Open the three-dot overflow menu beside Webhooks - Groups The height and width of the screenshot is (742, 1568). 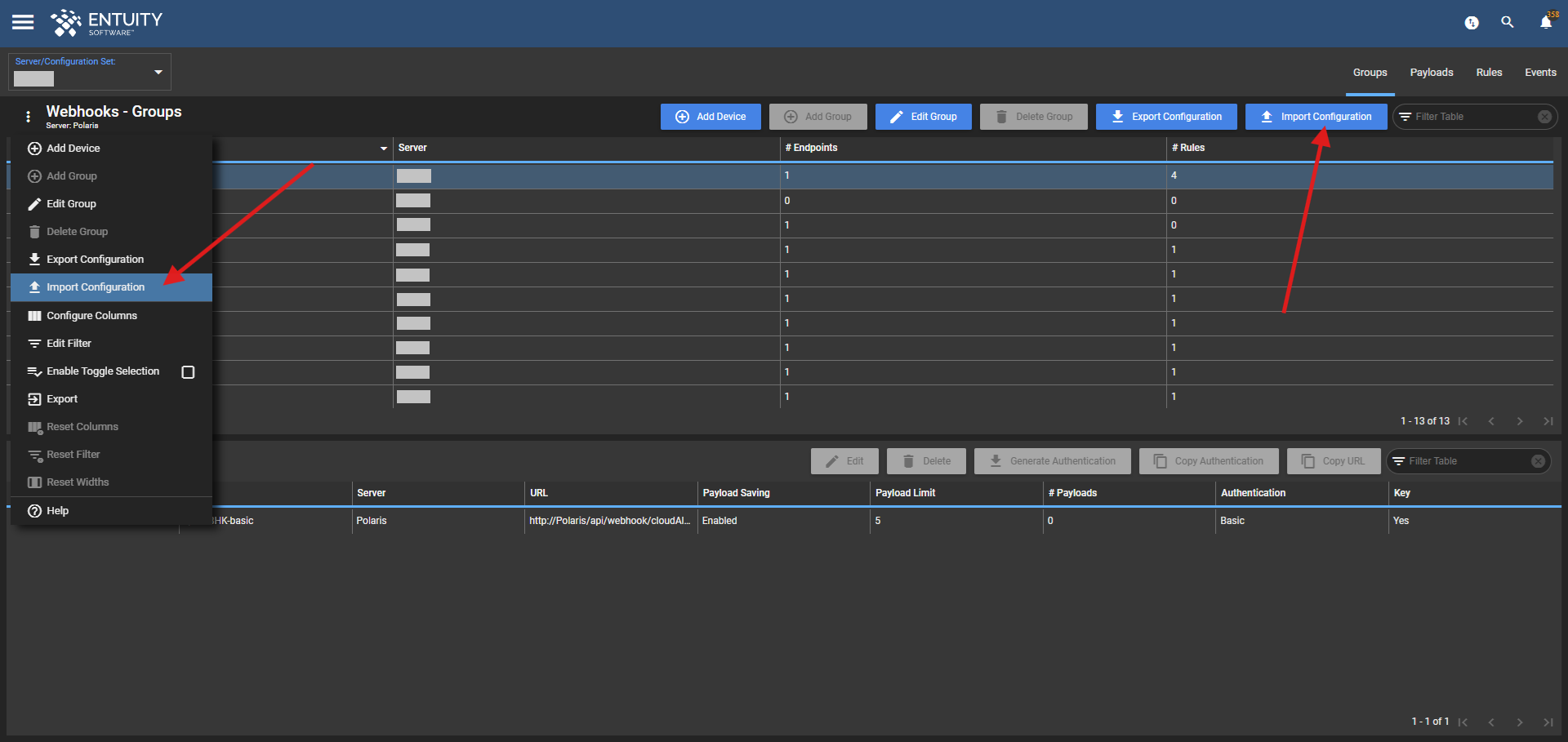pos(28,117)
